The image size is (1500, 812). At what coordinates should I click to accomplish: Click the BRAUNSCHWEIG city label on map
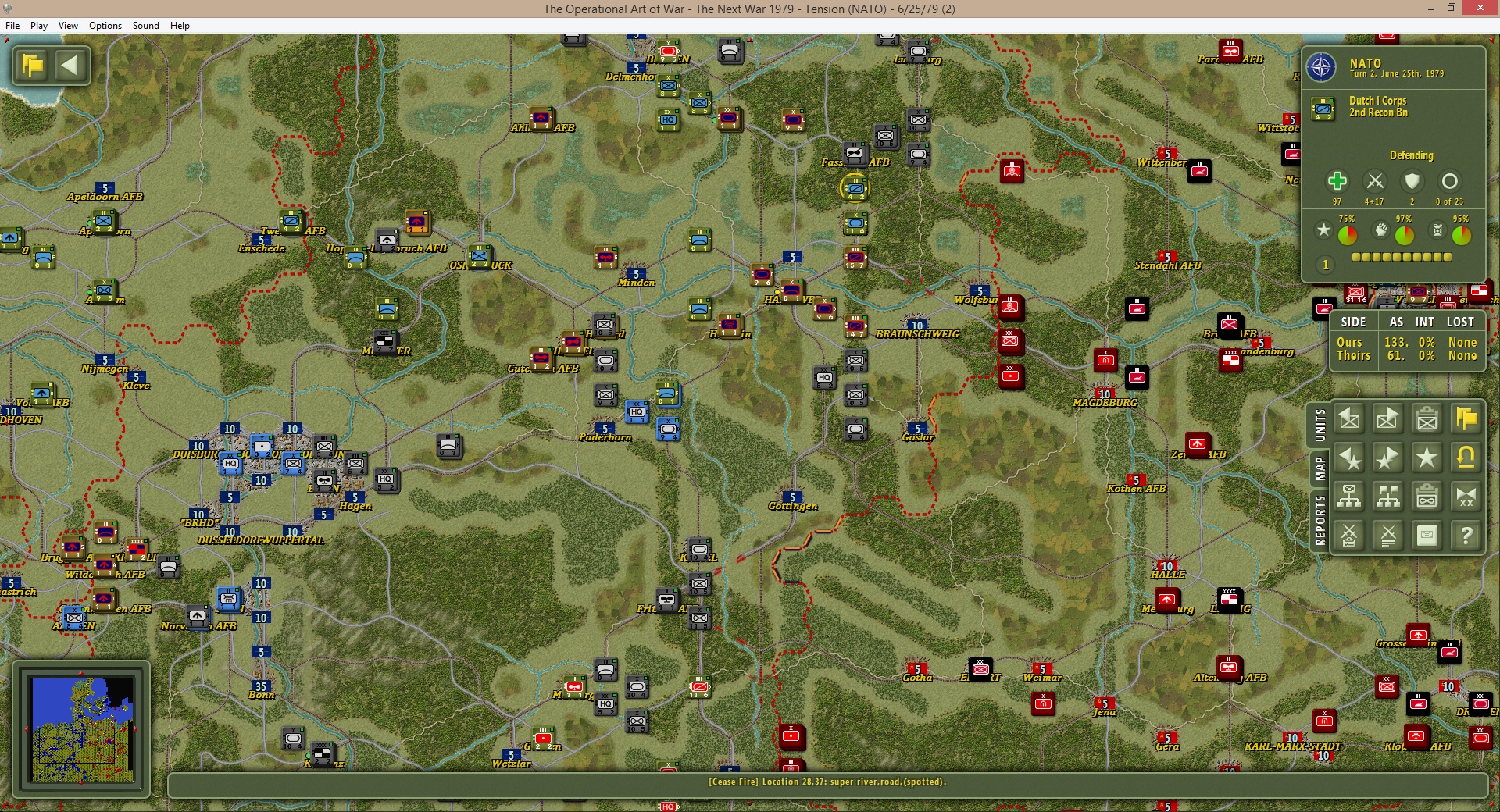pos(917,334)
